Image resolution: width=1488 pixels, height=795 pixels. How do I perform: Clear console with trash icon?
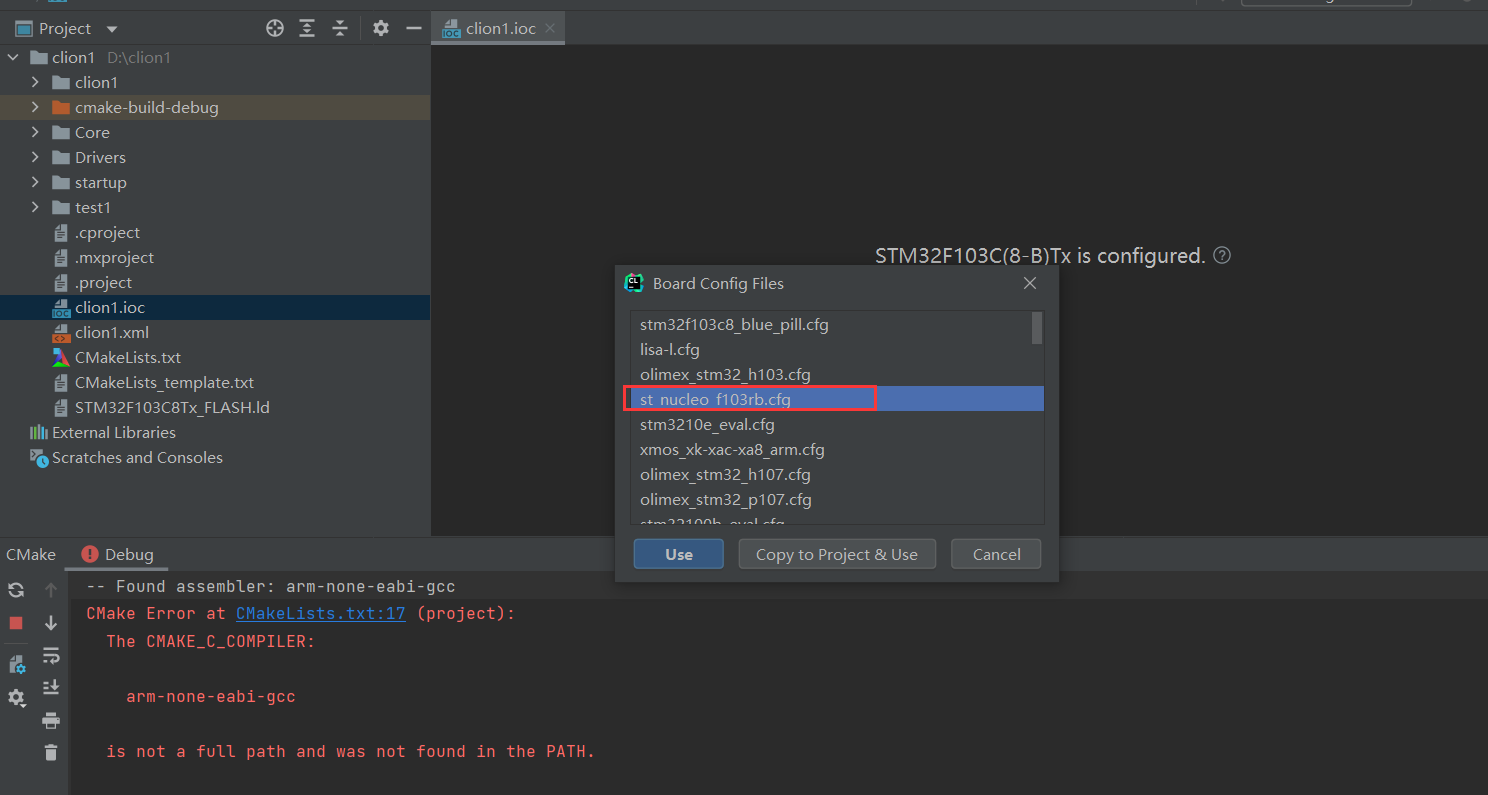pos(51,753)
